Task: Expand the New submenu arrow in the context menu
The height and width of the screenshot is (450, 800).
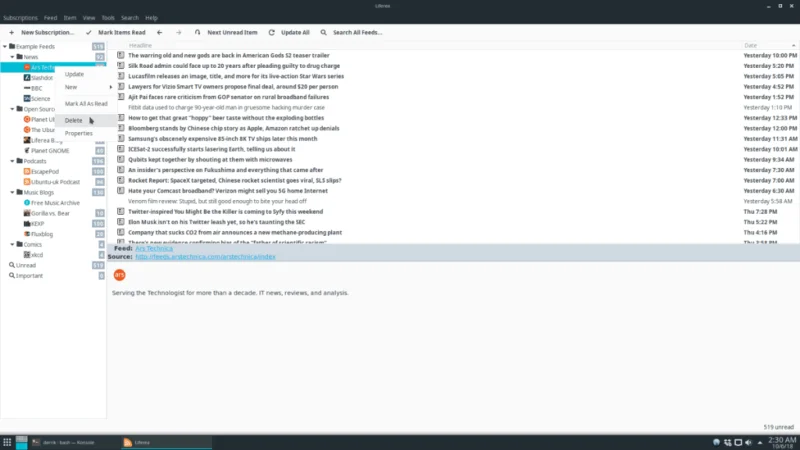Action: click(111, 87)
